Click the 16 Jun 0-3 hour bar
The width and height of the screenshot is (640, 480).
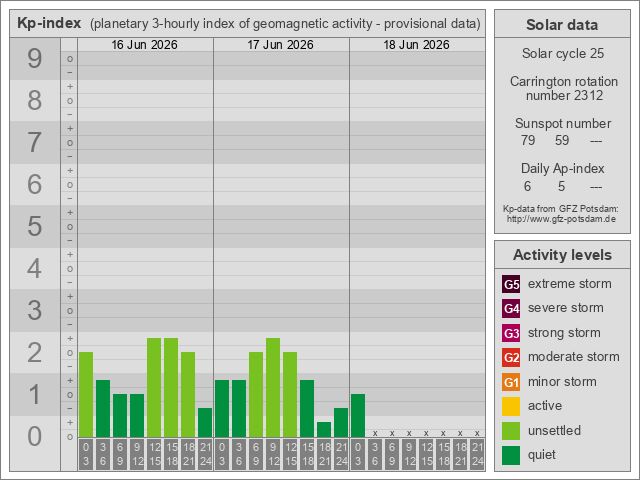(86, 394)
